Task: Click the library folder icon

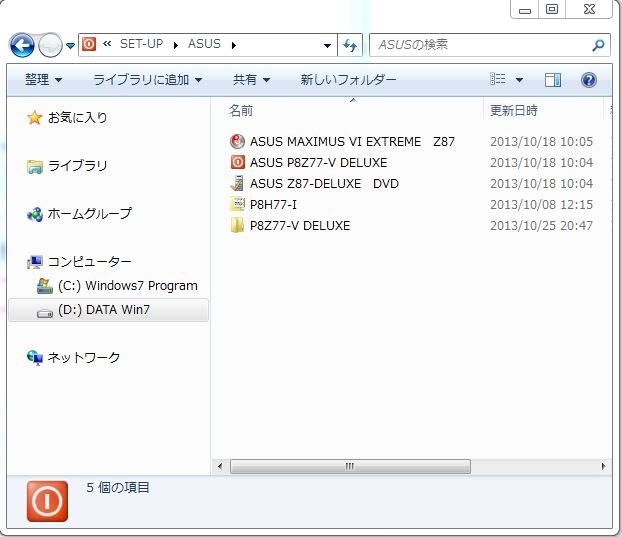Action: click(x=35, y=167)
